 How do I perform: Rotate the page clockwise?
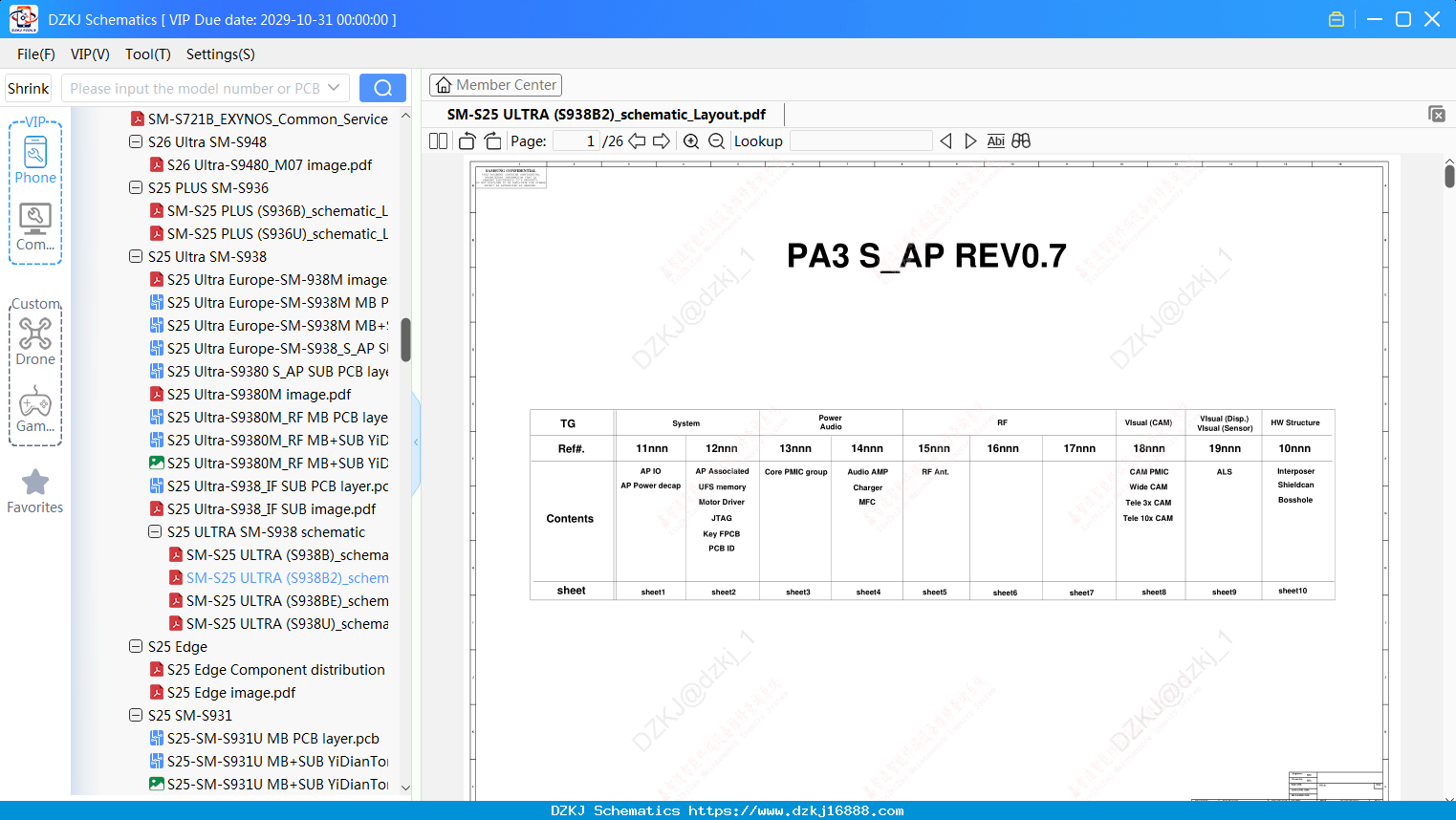click(492, 141)
